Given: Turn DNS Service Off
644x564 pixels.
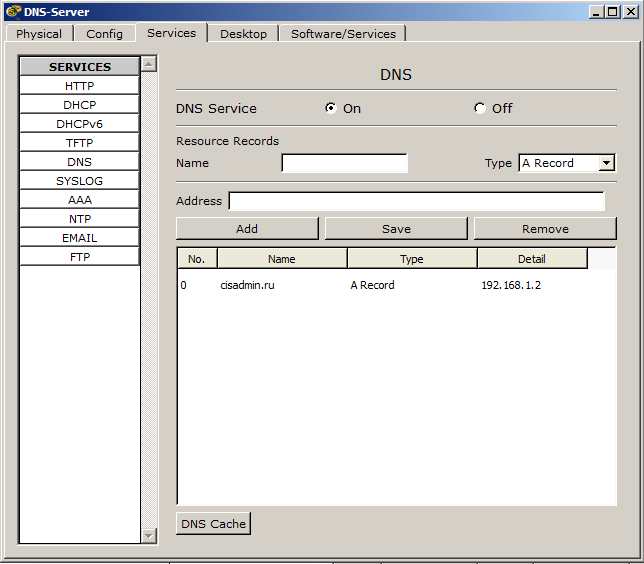Looking at the screenshot, I should 479,108.
